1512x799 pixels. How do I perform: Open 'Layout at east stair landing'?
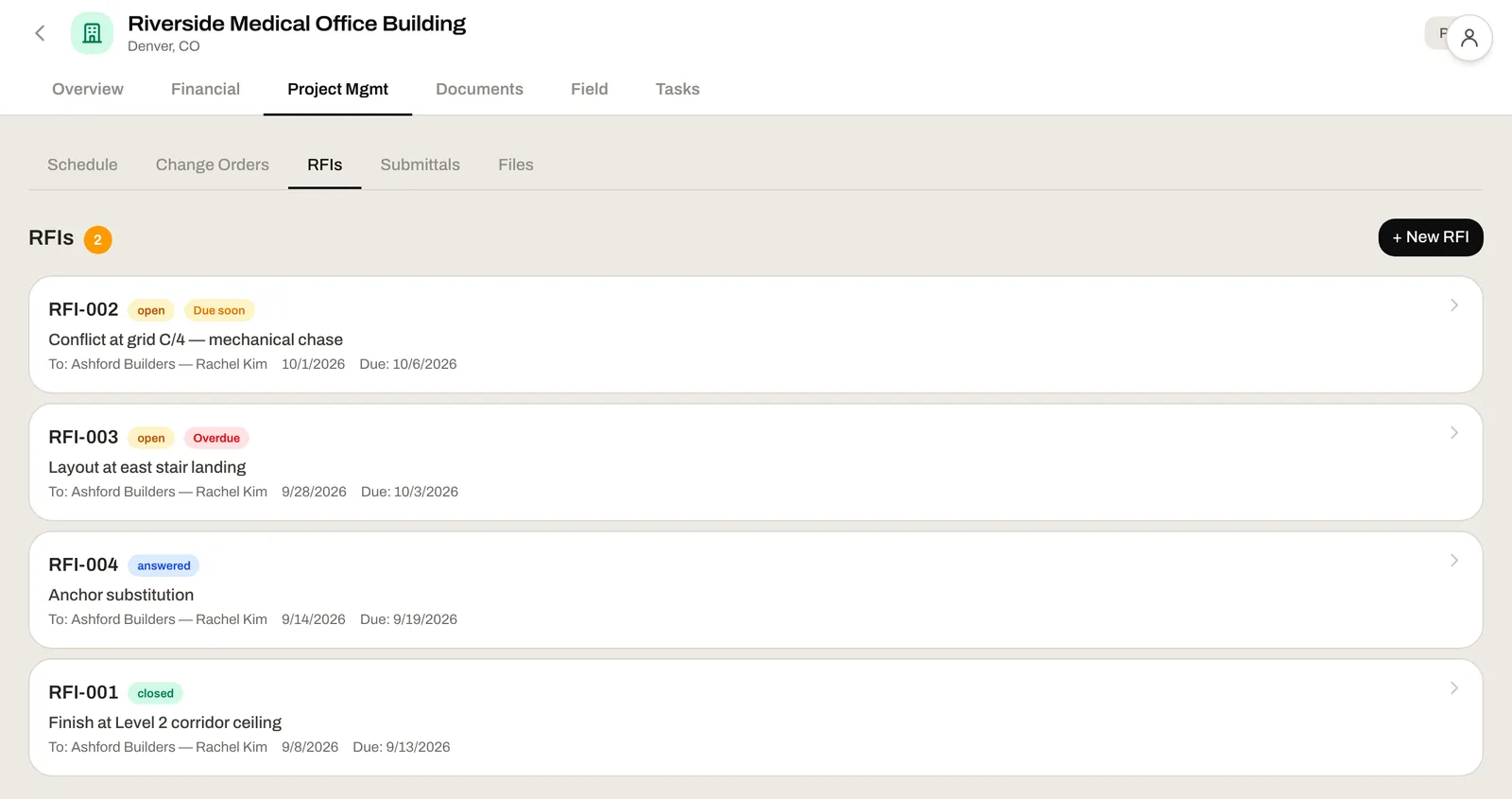tap(146, 467)
